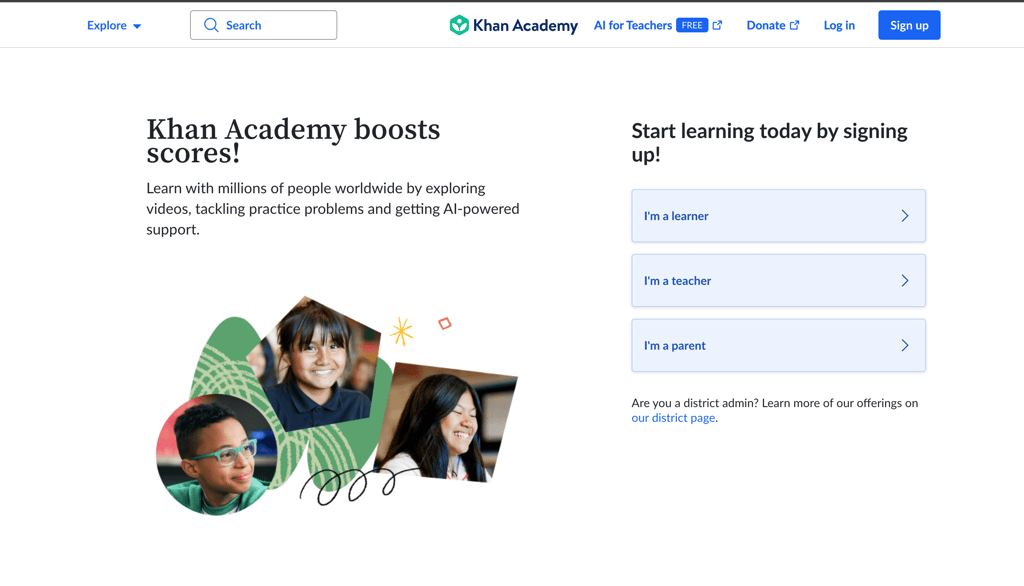This screenshot has width=1024, height=586.
Task: Expand the learner sign-up option
Action: pos(778,215)
